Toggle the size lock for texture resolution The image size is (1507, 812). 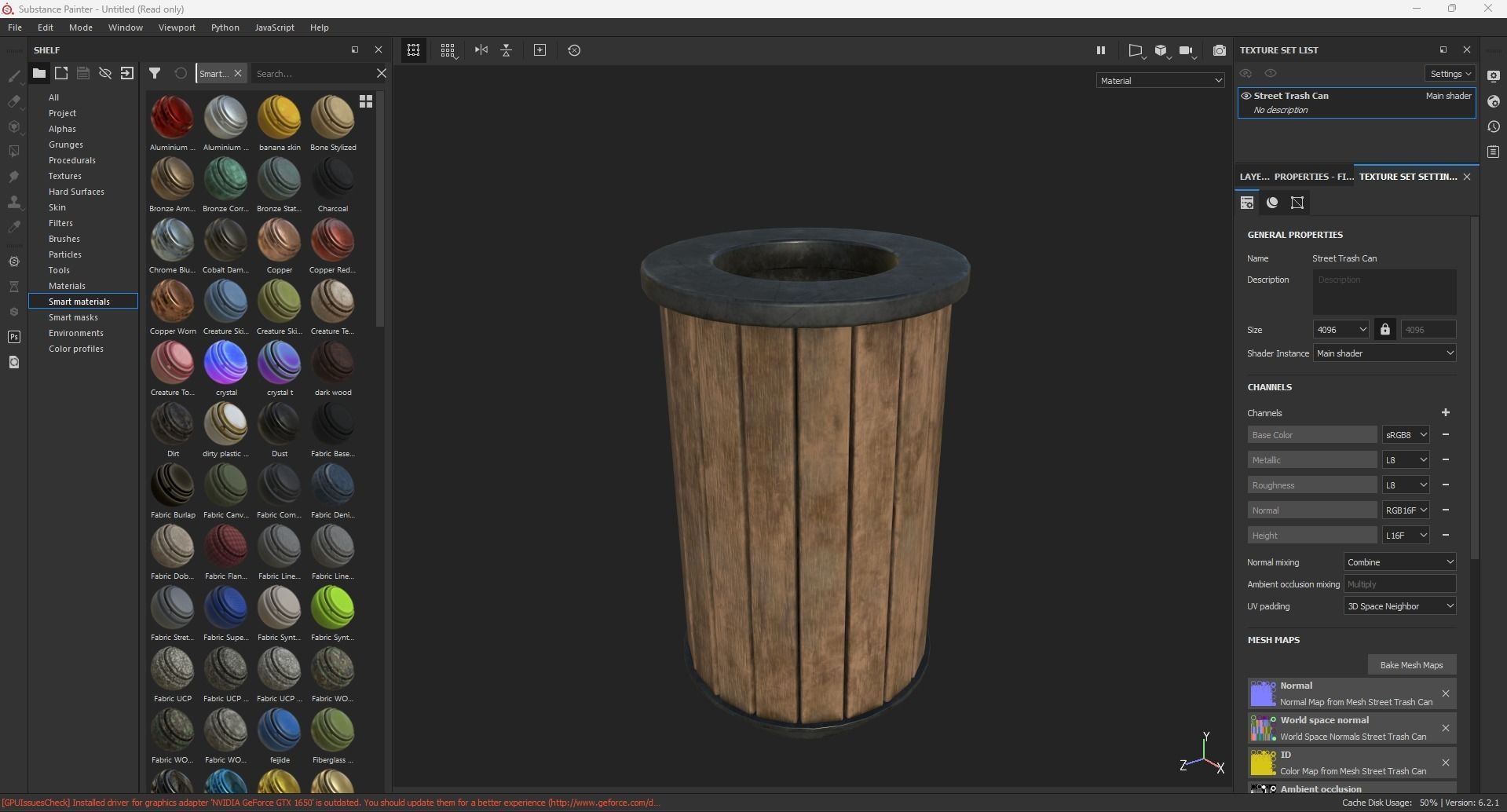click(x=1385, y=330)
